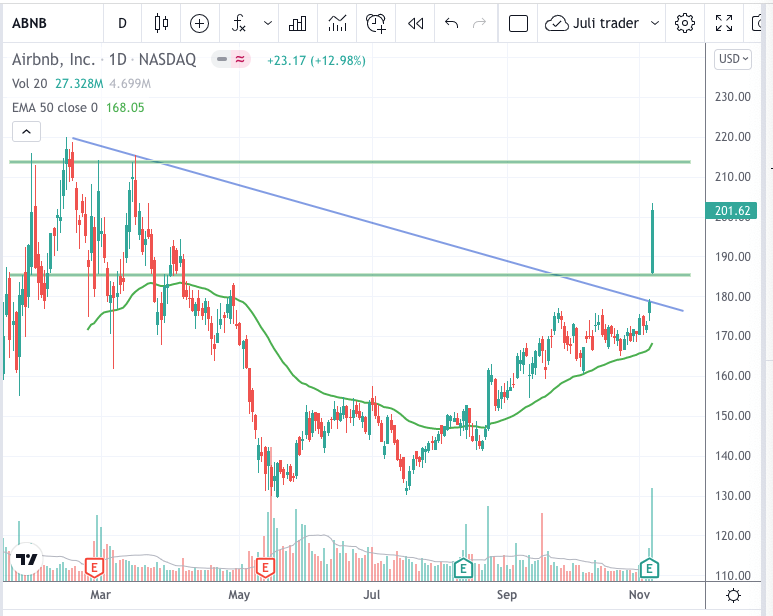The height and width of the screenshot is (616, 773).
Task: Open the indicator templates icon
Action: 337,23
